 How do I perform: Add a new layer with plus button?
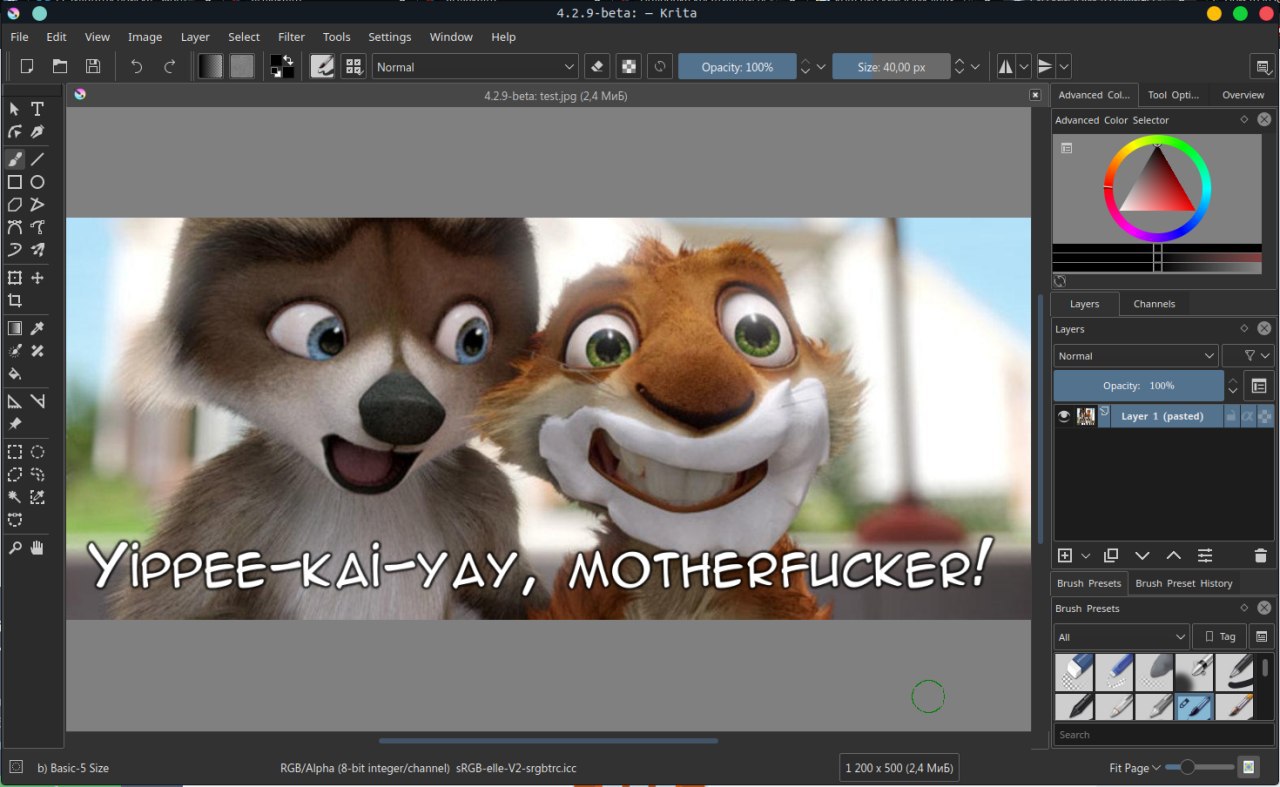pyautogui.click(x=1065, y=556)
